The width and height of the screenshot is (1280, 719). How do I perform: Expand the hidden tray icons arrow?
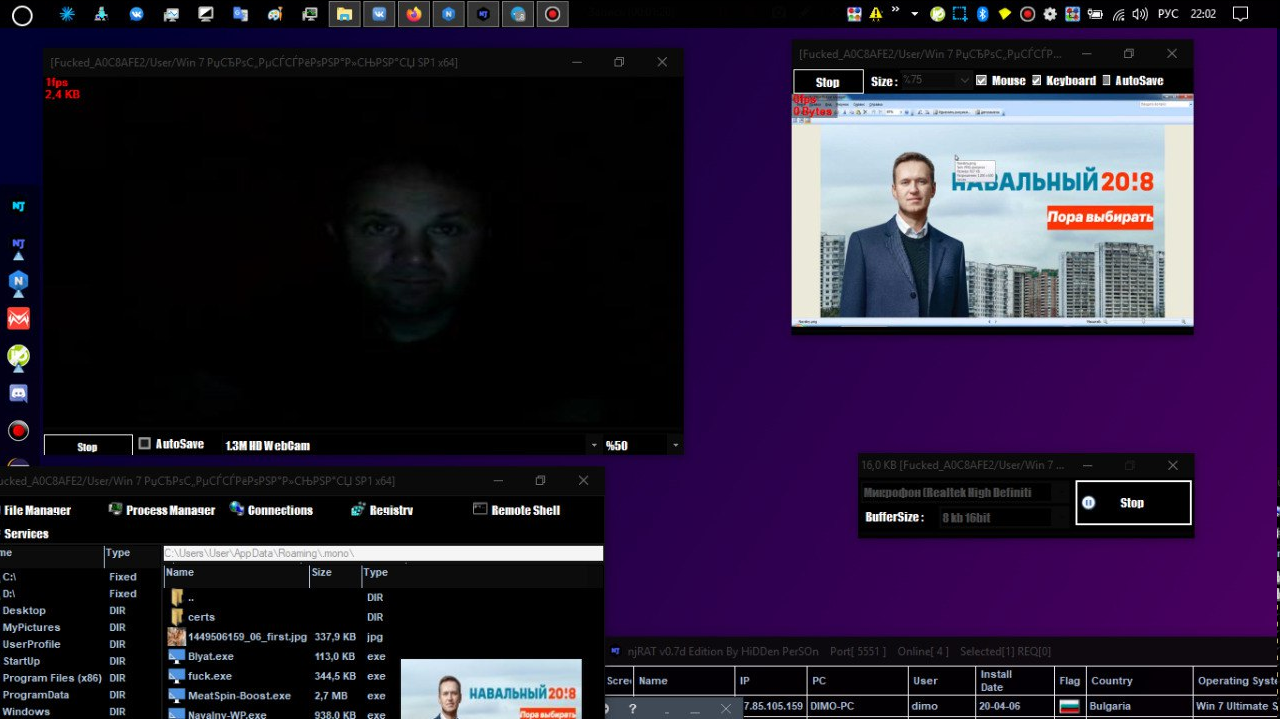click(x=914, y=13)
